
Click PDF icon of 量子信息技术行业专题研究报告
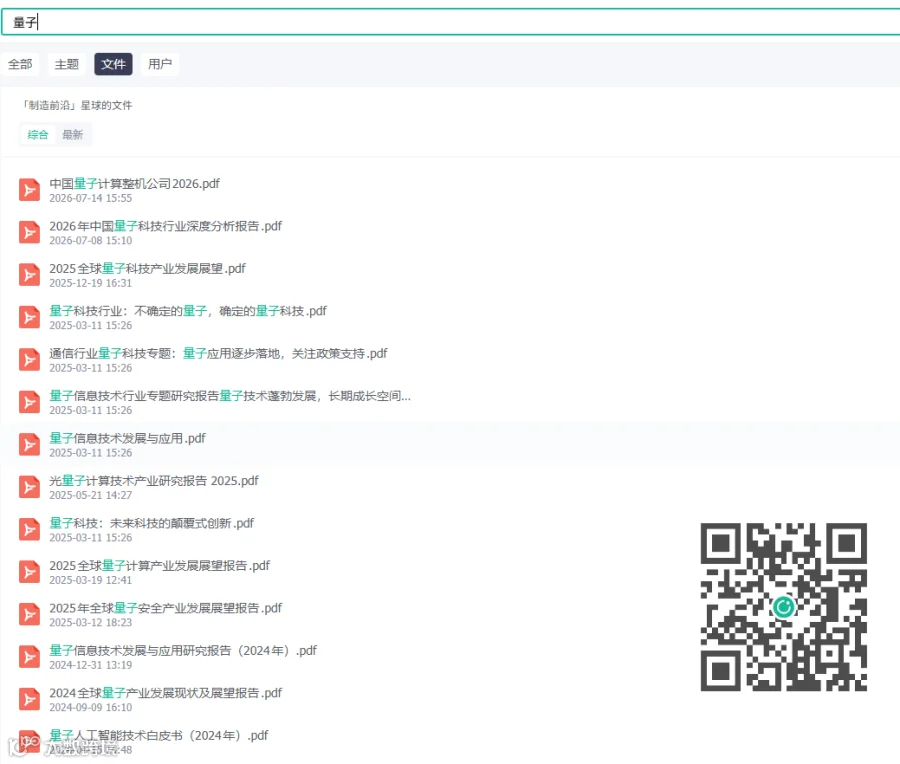pos(29,402)
